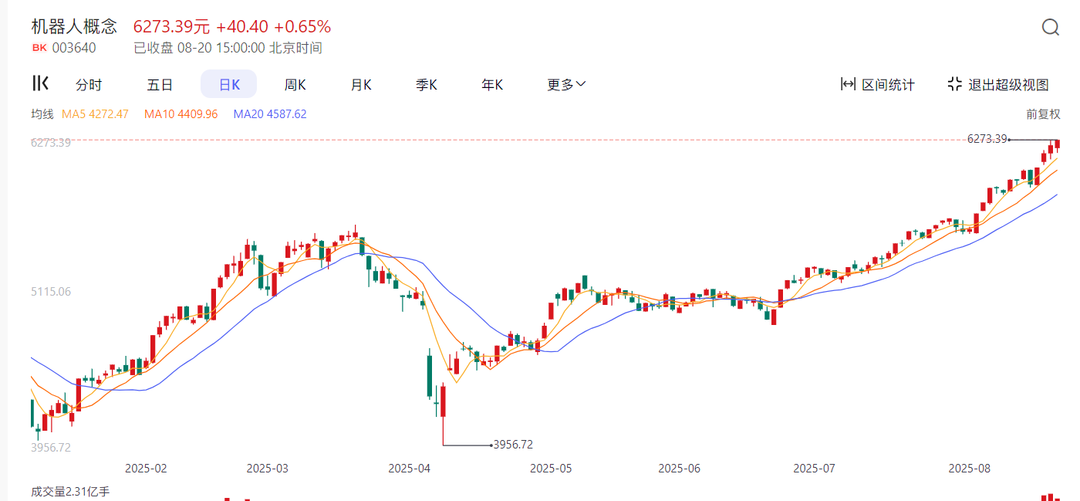Show the 季K quarterly chart
The width and height of the screenshot is (1080, 501).
pyautogui.click(x=427, y=85)
